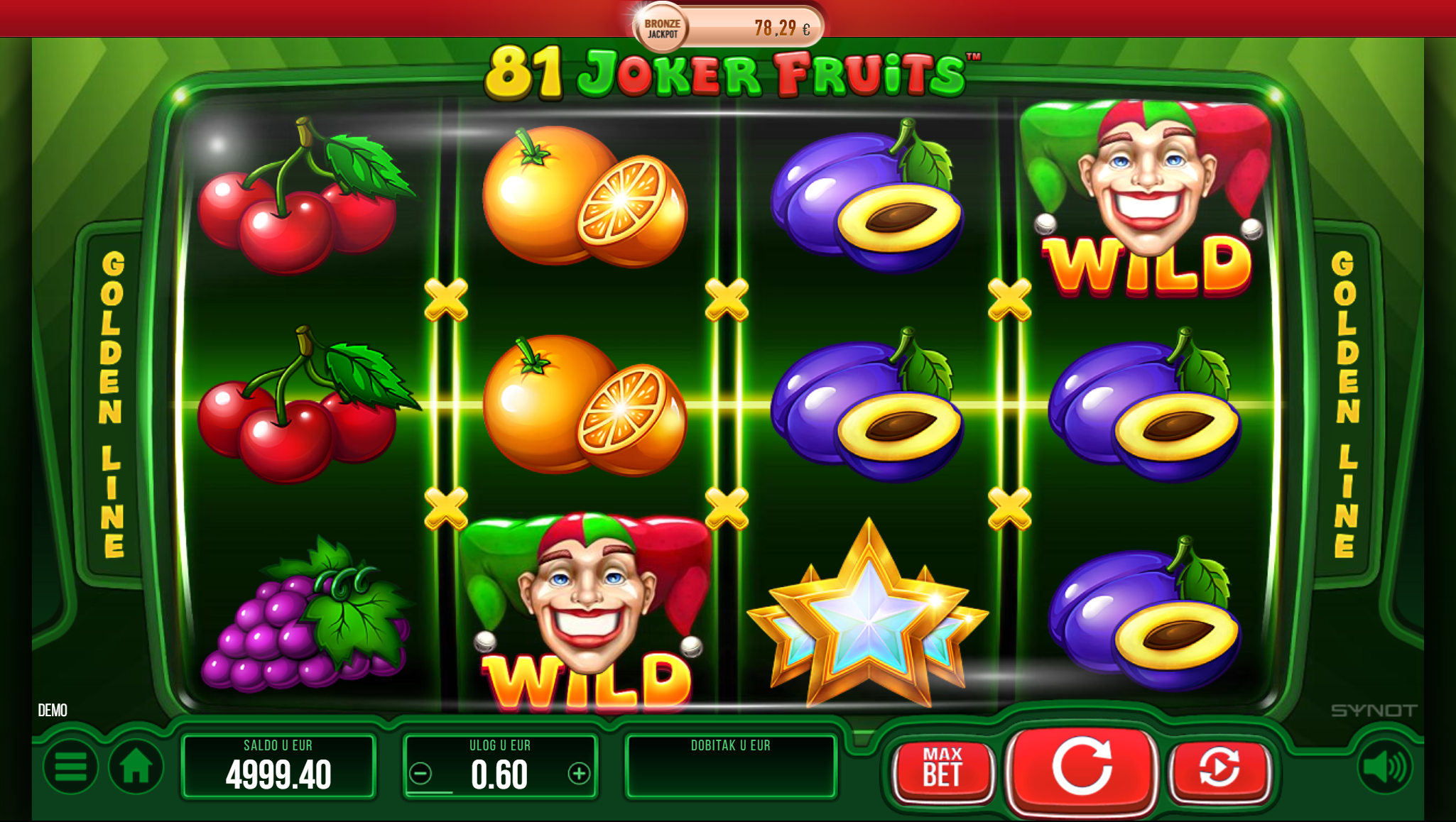Click the 81 Joker Fruits title logo

[x=732, y=73]
